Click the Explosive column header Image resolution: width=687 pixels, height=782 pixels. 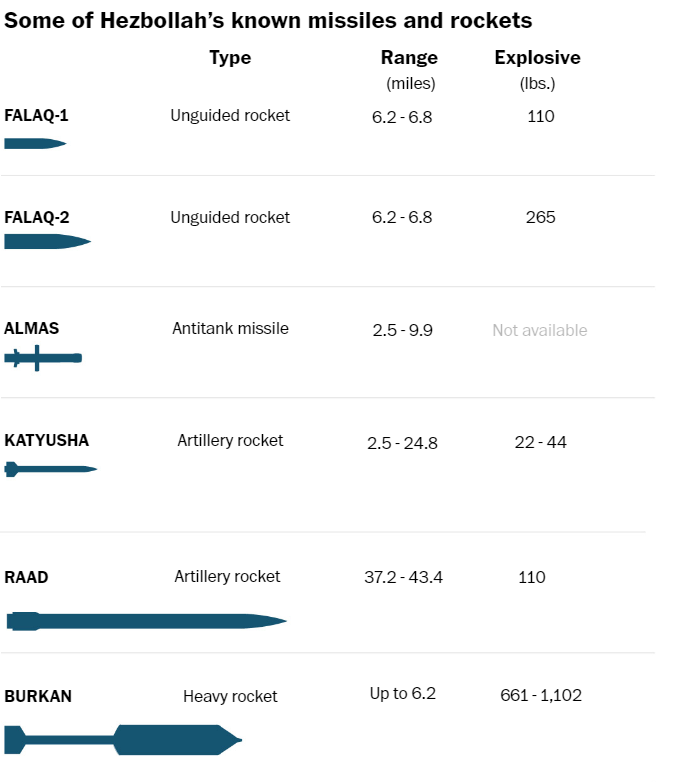[537, 58]
